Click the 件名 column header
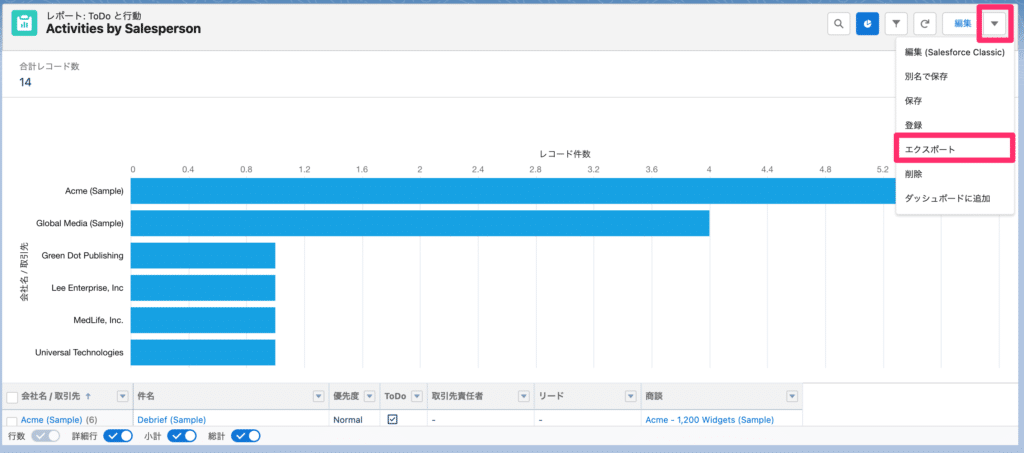The image size is (1024, 453). [x=146, y=396]
